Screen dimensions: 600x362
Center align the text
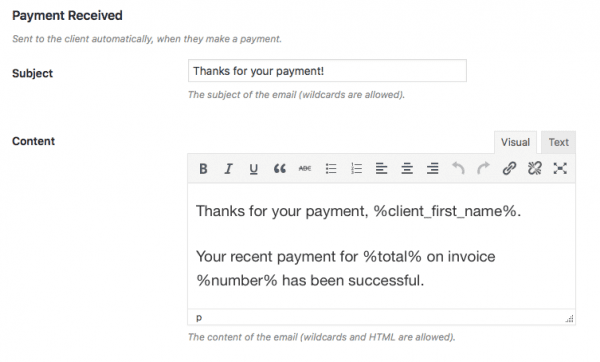[407, 168]
